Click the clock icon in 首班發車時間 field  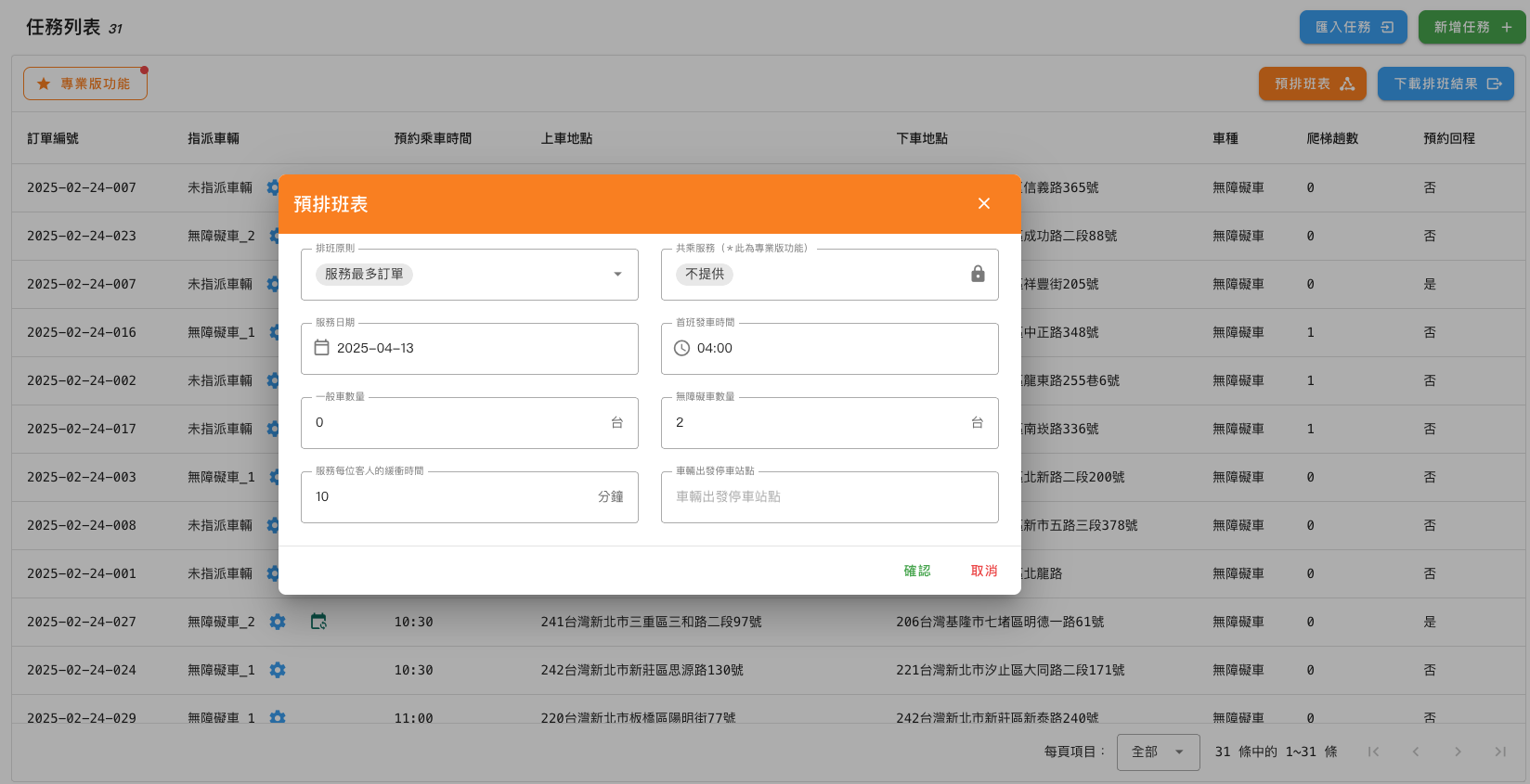coord(681,348)
